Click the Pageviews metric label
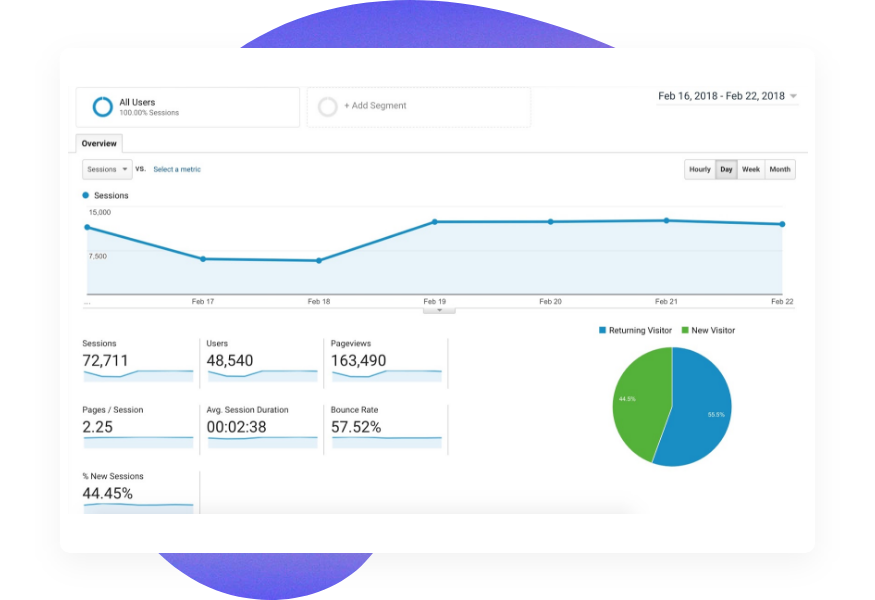 351,343
